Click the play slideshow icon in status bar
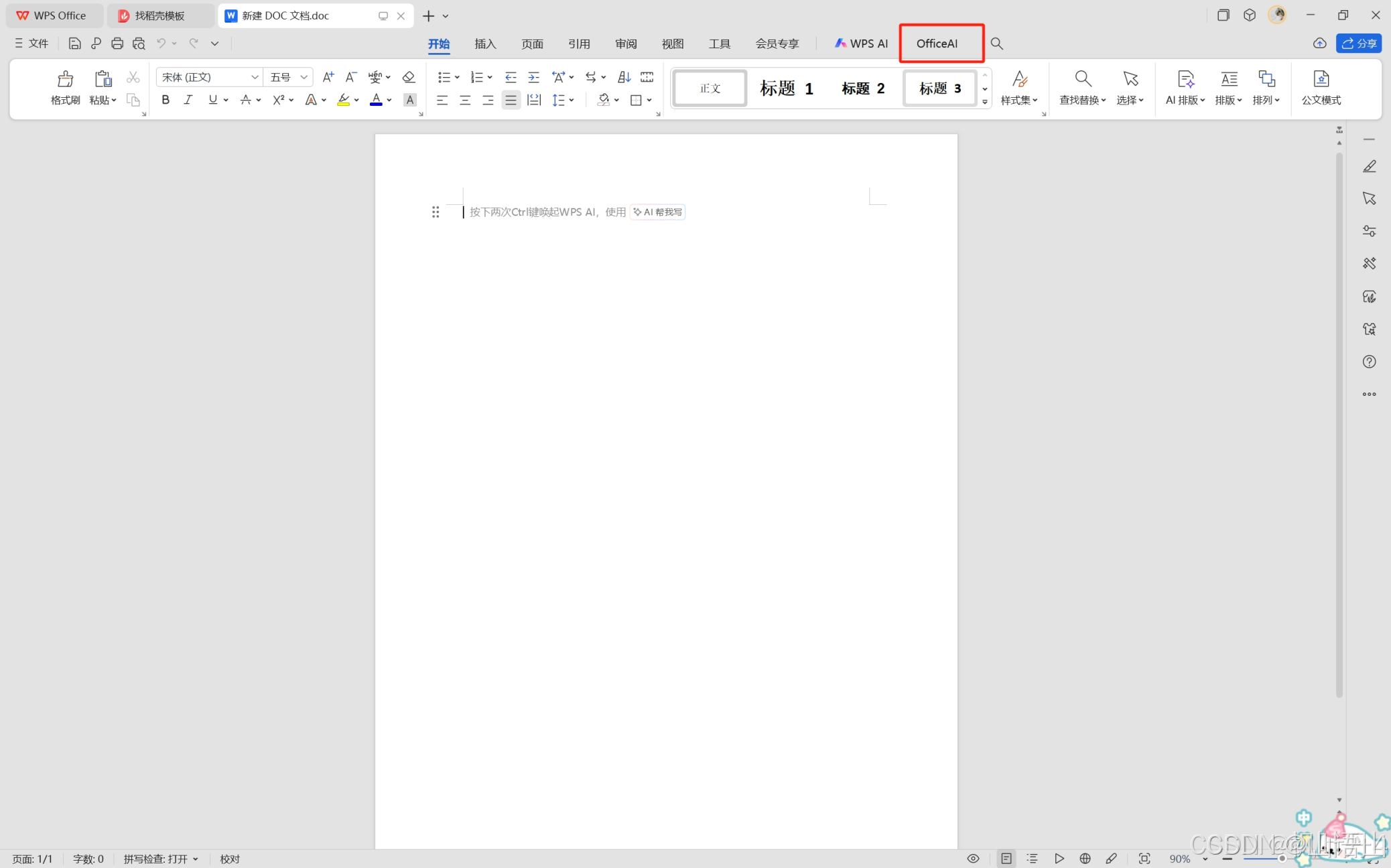1391x868 pixels. (1059, 859)
